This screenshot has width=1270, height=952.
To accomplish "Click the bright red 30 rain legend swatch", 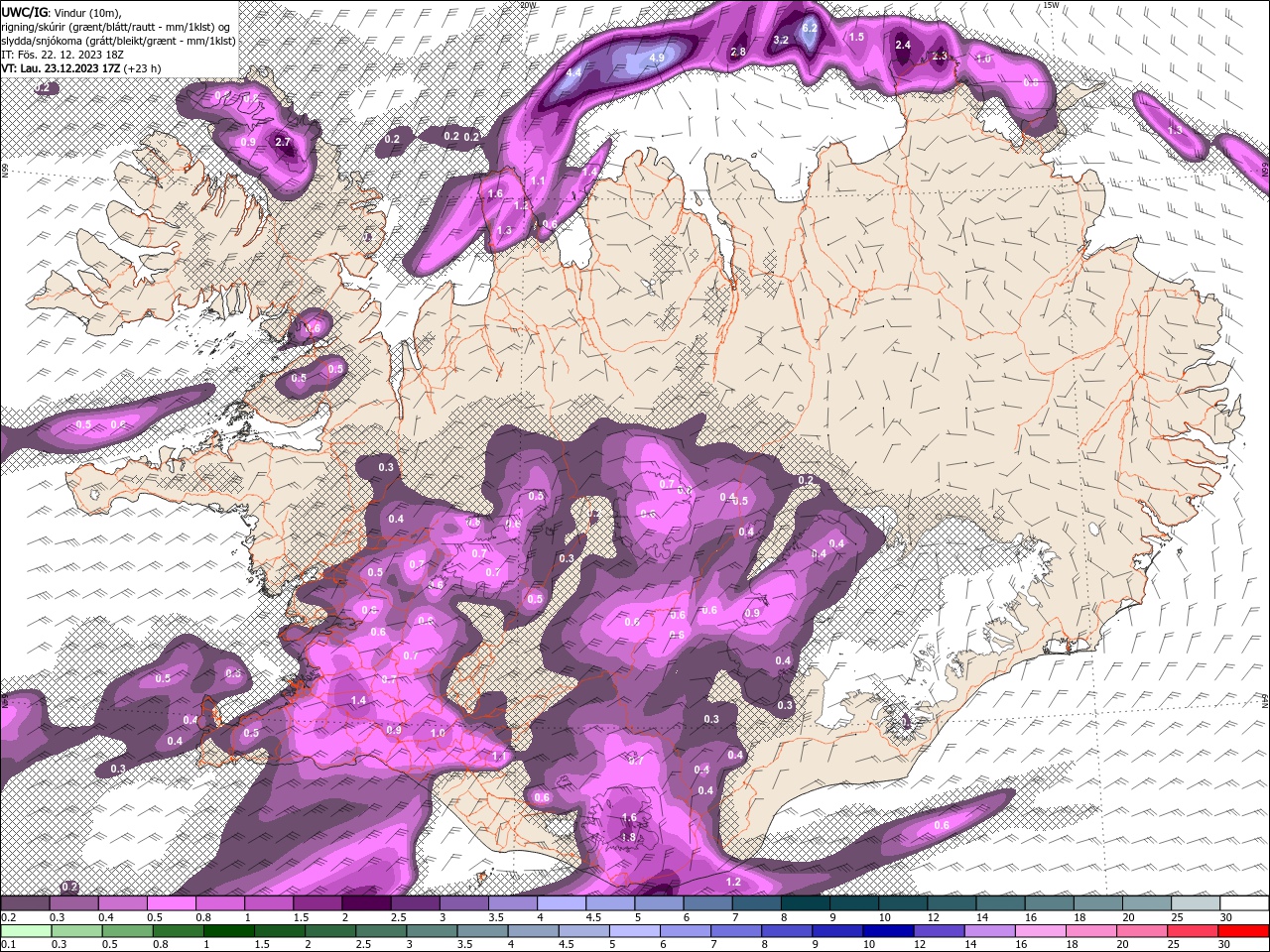I will click(1243, 931).
